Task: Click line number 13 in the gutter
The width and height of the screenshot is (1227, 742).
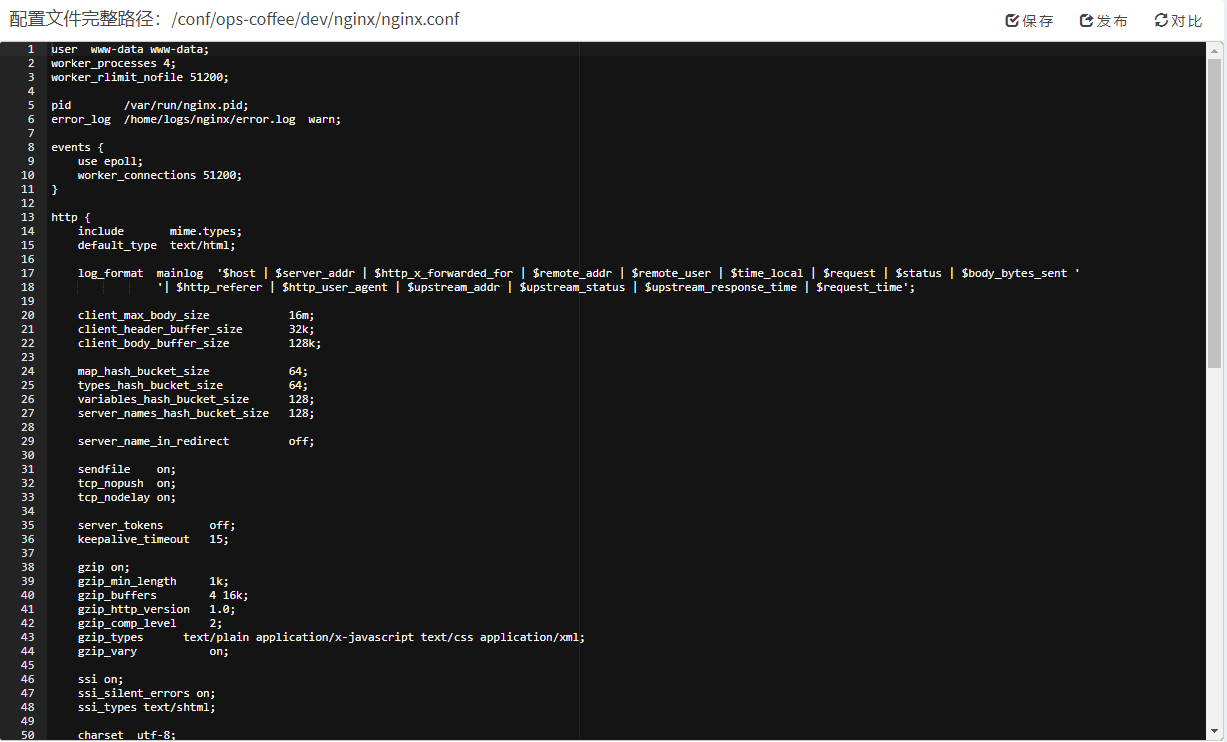Action: coord(27,217)
